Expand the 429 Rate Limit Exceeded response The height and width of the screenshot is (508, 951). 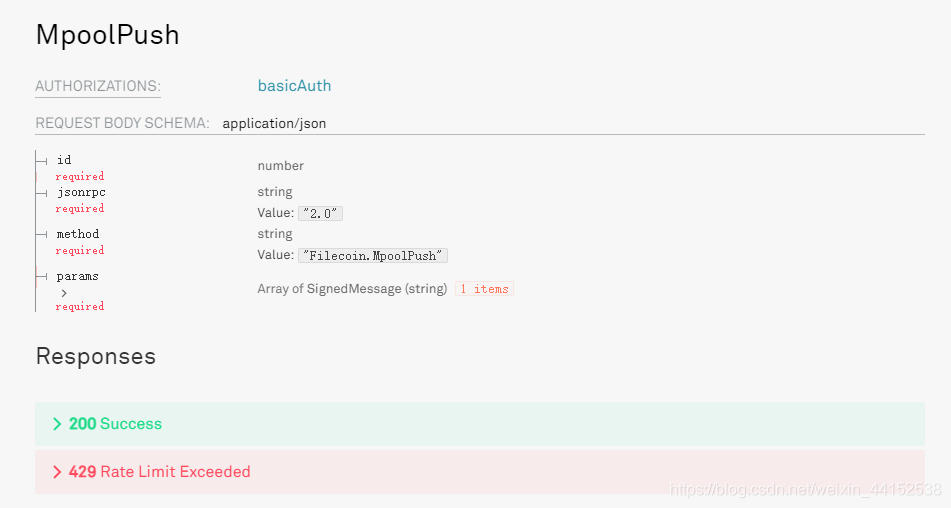coord(480,472)
